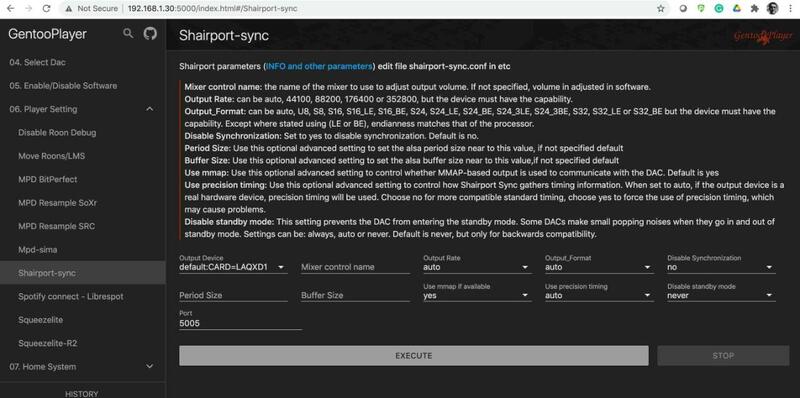Viewport: 800px width, 398px height.
Task: Click the GentooPlayer sidebar title
Action: point(47,34)
